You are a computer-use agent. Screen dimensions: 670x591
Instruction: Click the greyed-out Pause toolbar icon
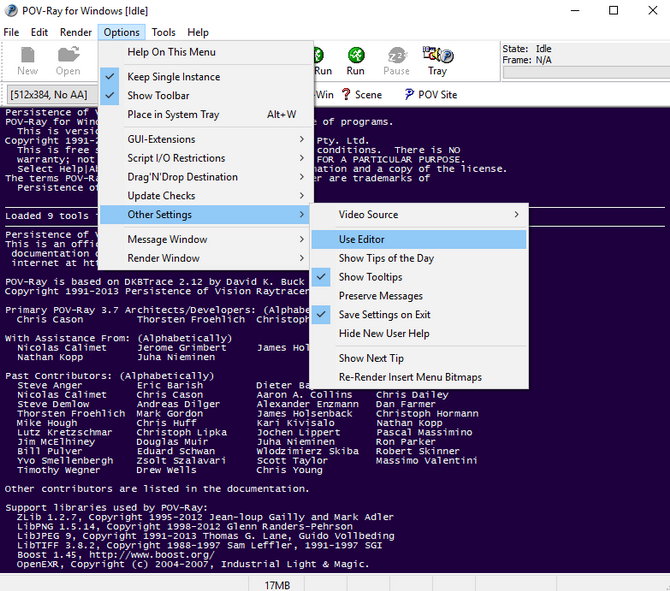coord(397,56)
